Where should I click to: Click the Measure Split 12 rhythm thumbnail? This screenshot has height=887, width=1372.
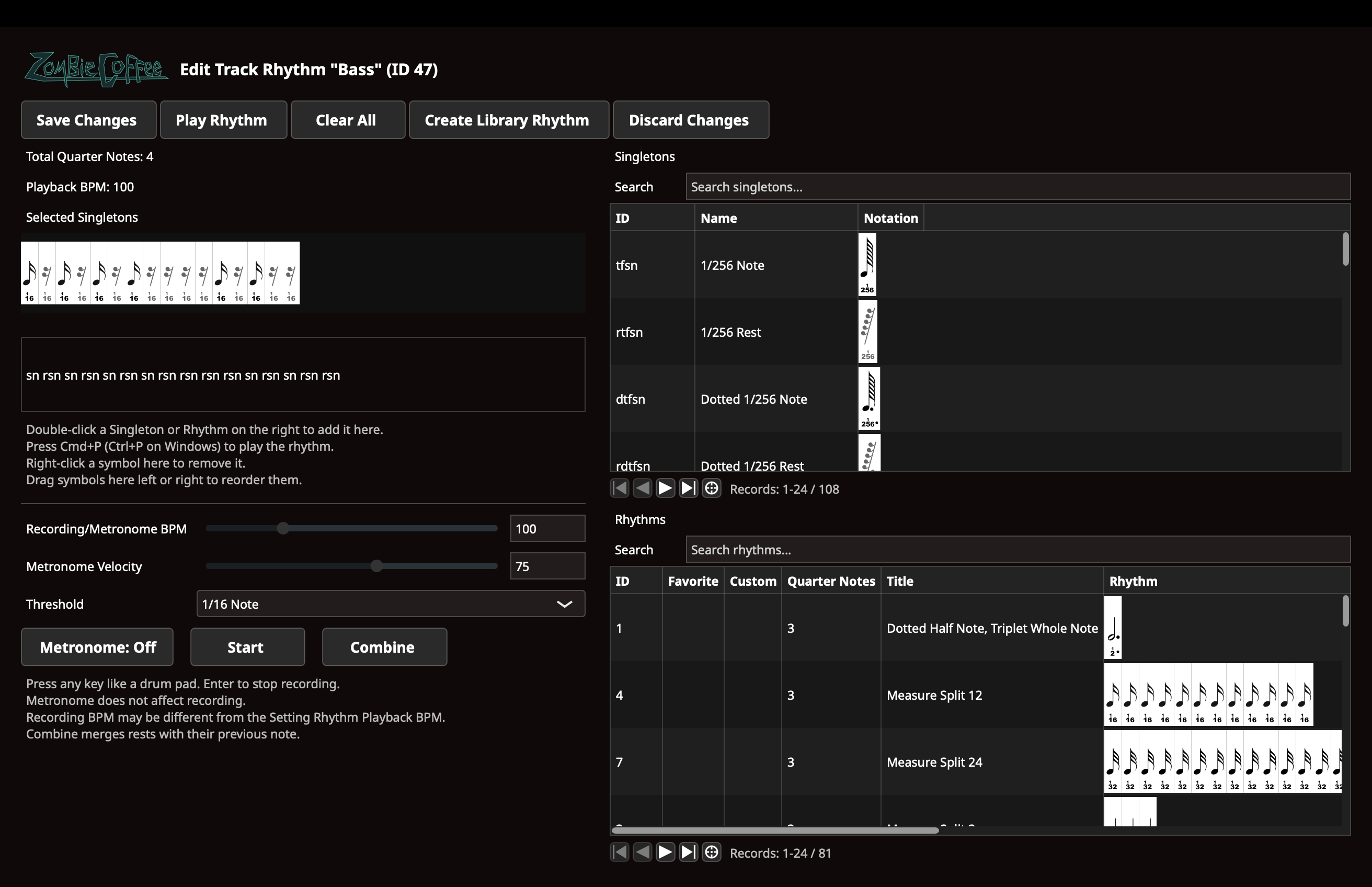point(1208,695)
